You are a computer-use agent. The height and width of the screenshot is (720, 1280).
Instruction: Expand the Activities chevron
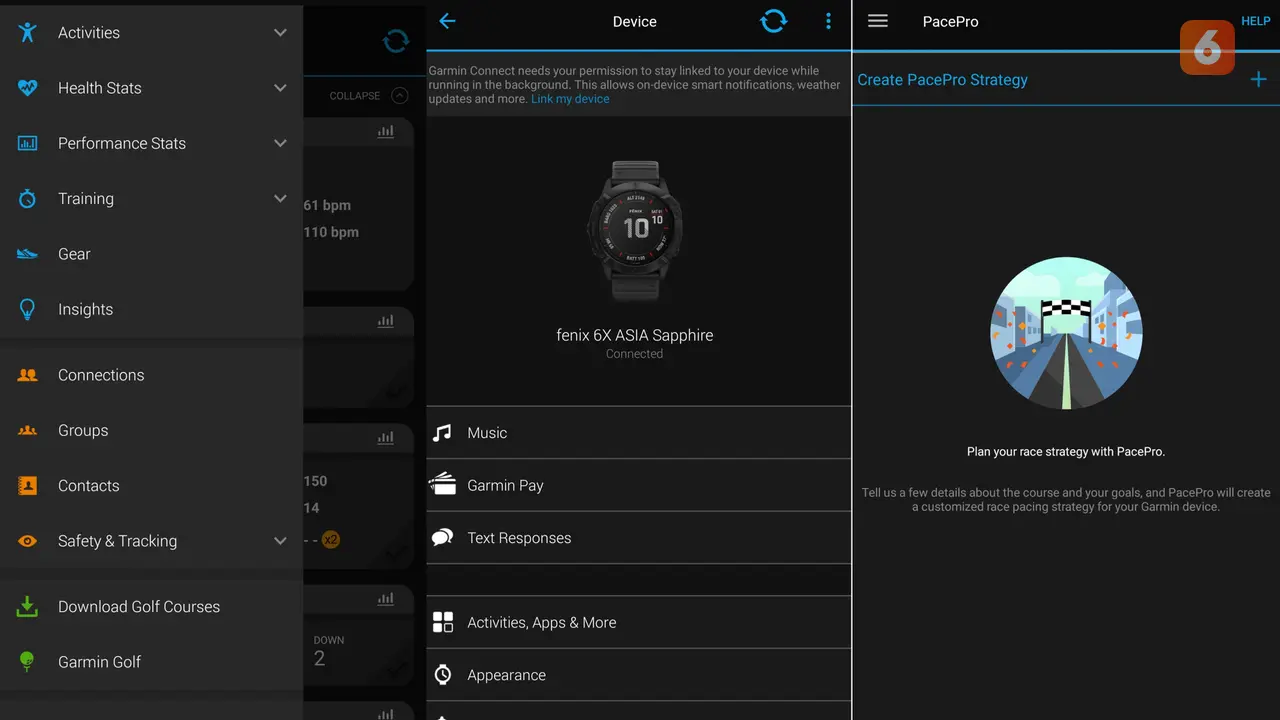pyautogui.click(x=280, y=33)
